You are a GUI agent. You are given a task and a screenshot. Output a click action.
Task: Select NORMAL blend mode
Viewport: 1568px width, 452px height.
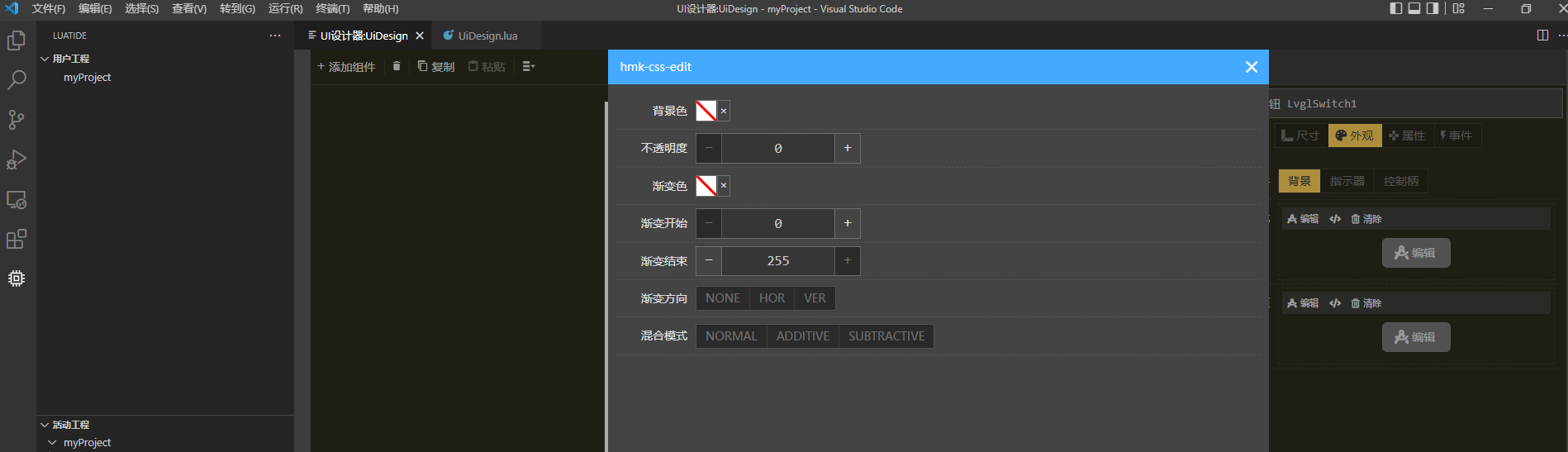pyautogui.click(x=731, y=336)
